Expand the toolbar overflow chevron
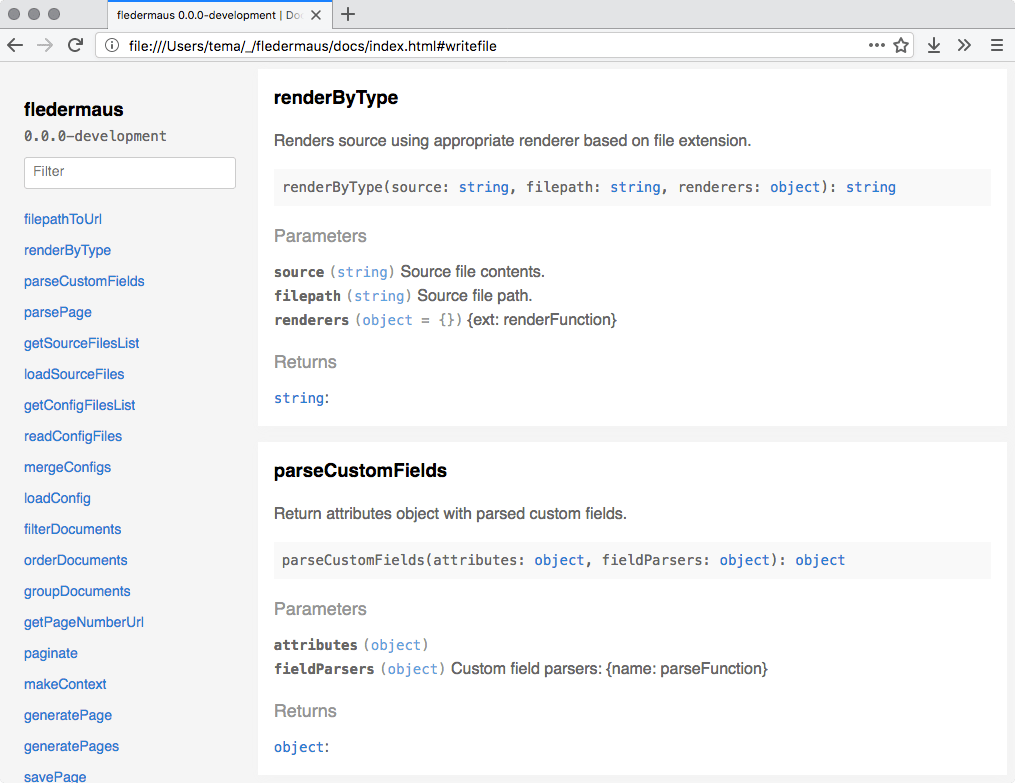This screenshot has width=1015, height=783. [x=963, y=45]
